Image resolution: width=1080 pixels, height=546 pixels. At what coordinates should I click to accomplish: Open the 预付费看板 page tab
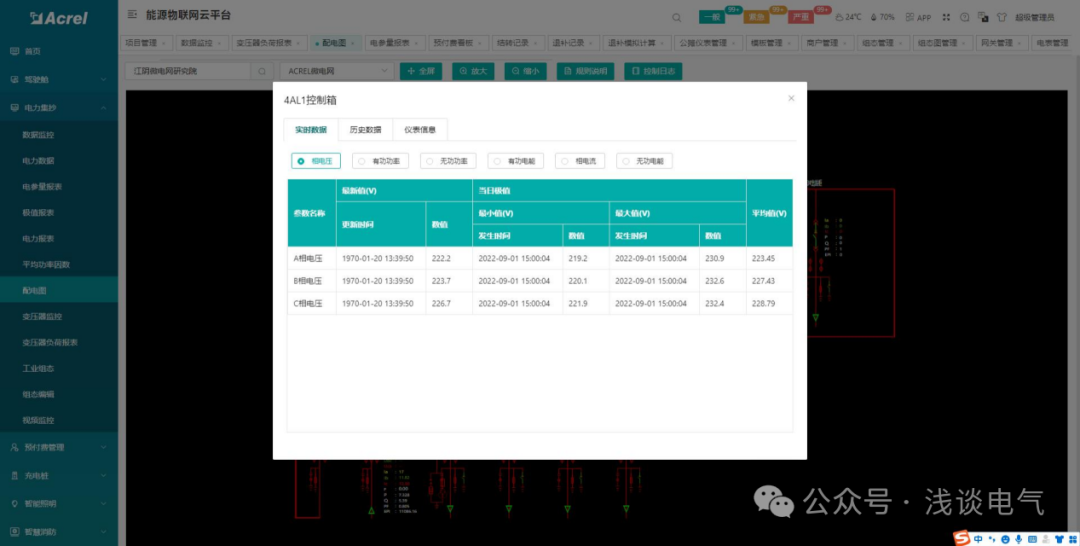[457, 43]
